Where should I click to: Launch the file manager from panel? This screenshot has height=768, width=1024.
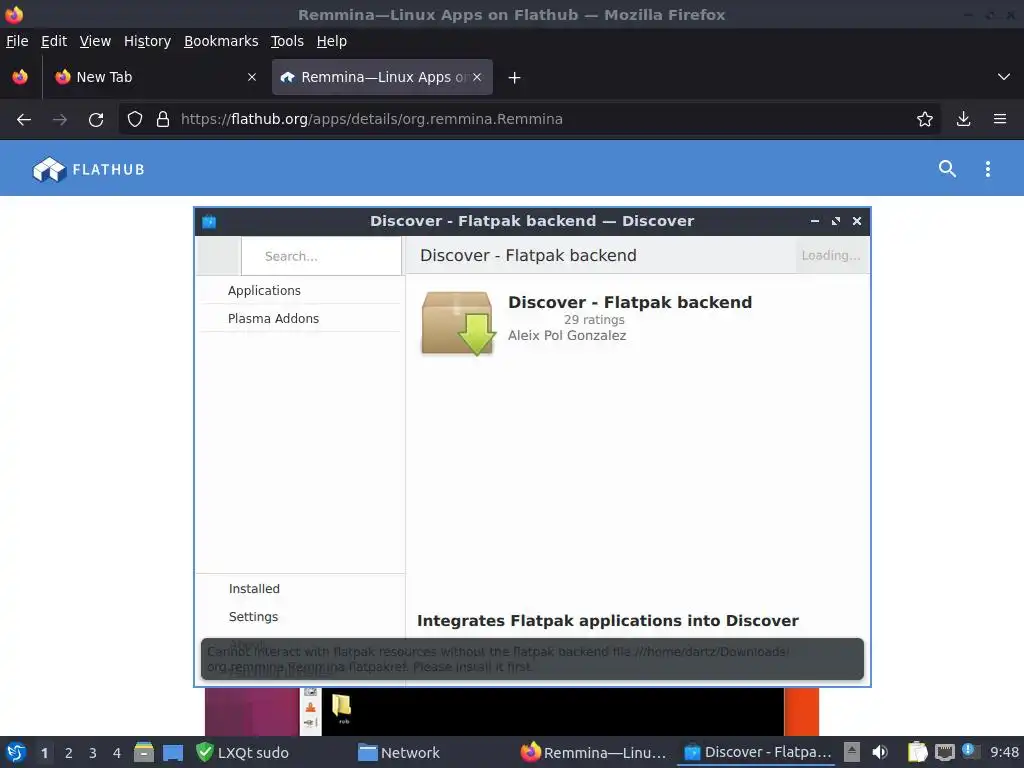point(144,752)
